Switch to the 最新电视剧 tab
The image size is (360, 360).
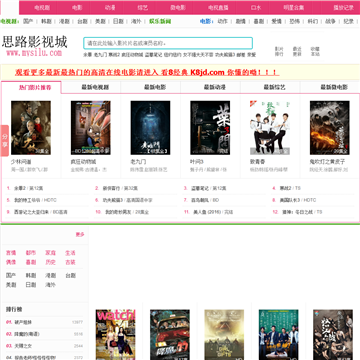[95, 87]
